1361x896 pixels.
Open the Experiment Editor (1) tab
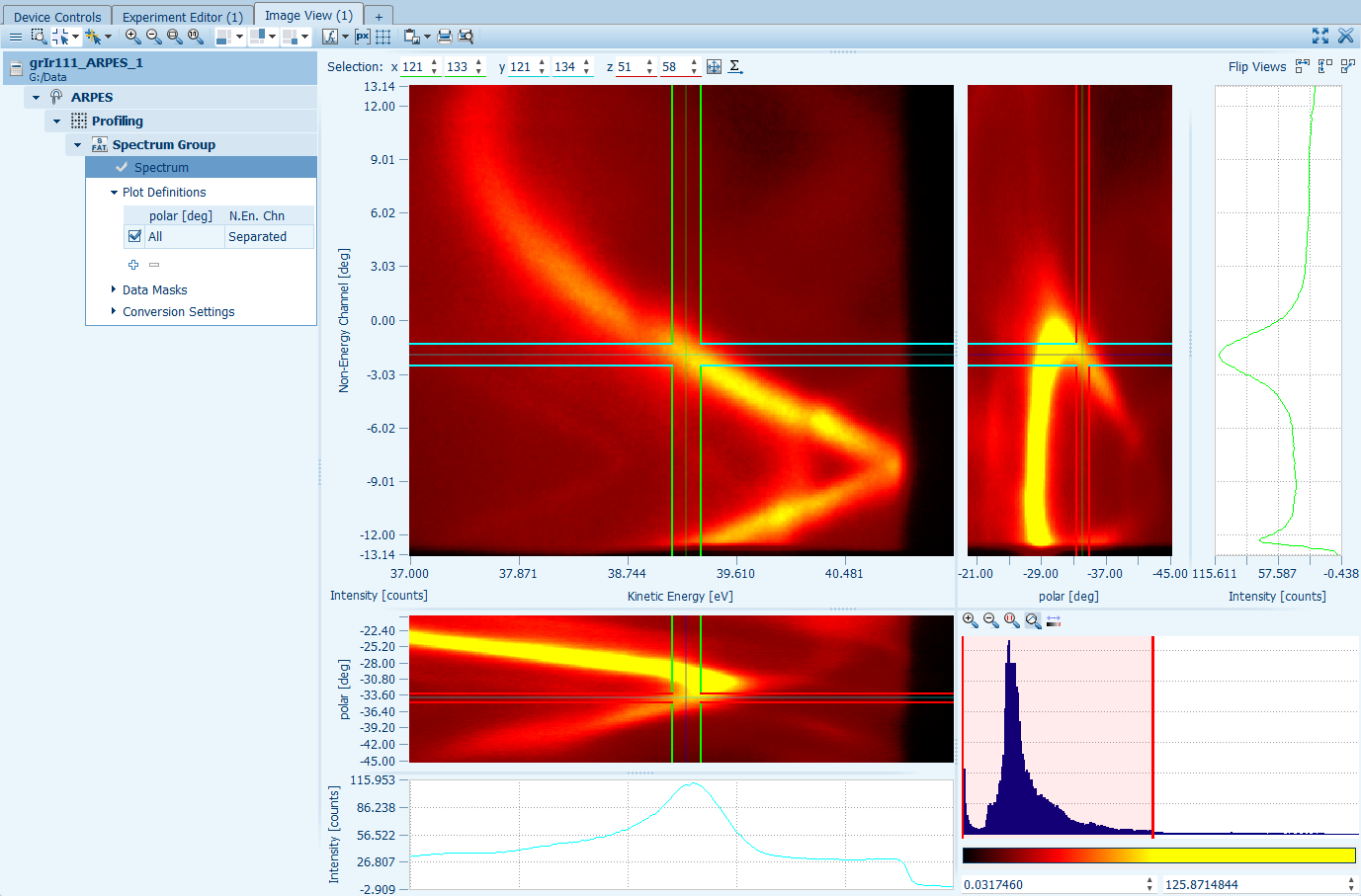[182, 17]
